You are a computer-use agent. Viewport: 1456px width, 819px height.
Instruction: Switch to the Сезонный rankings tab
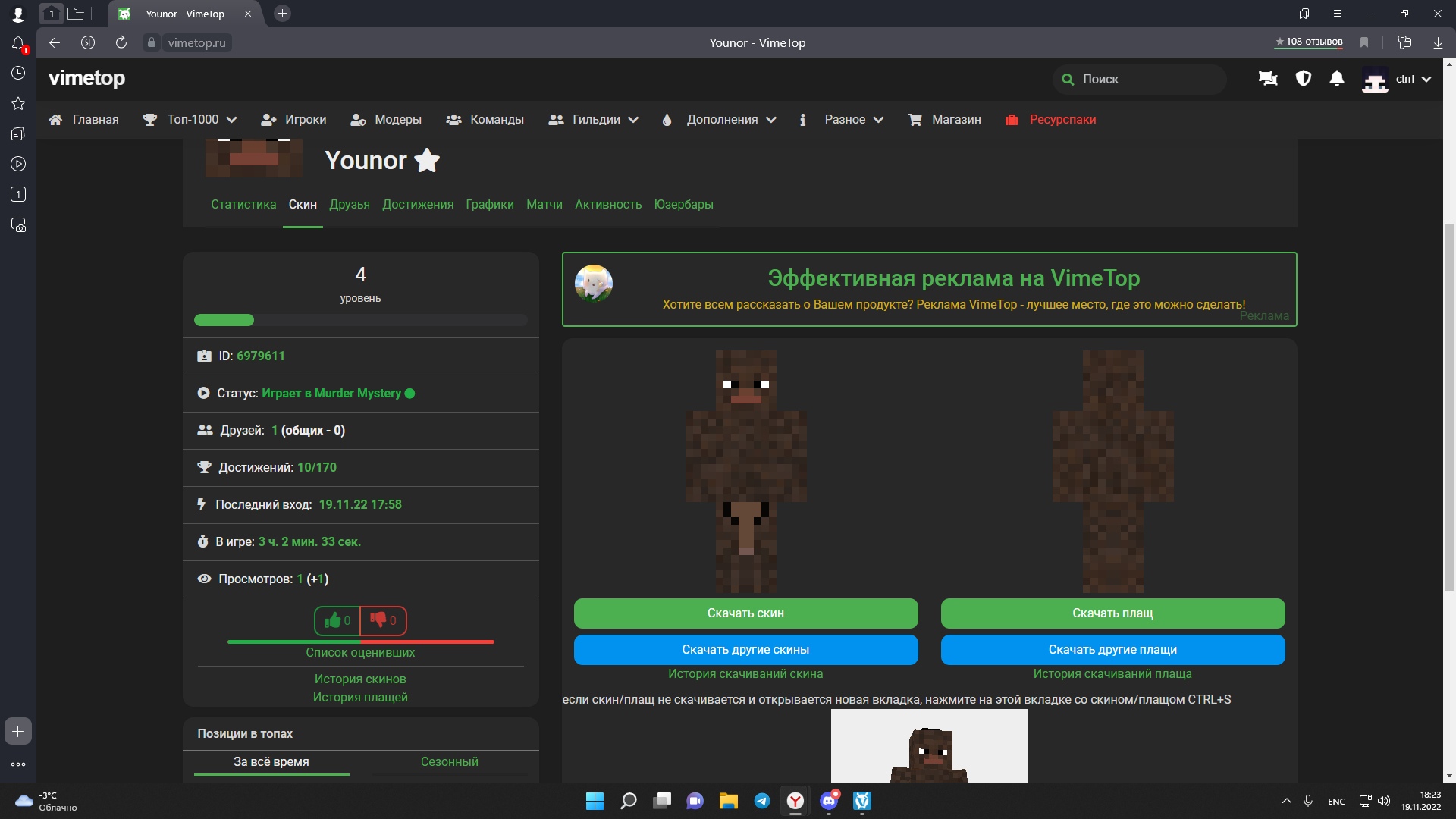449,761
